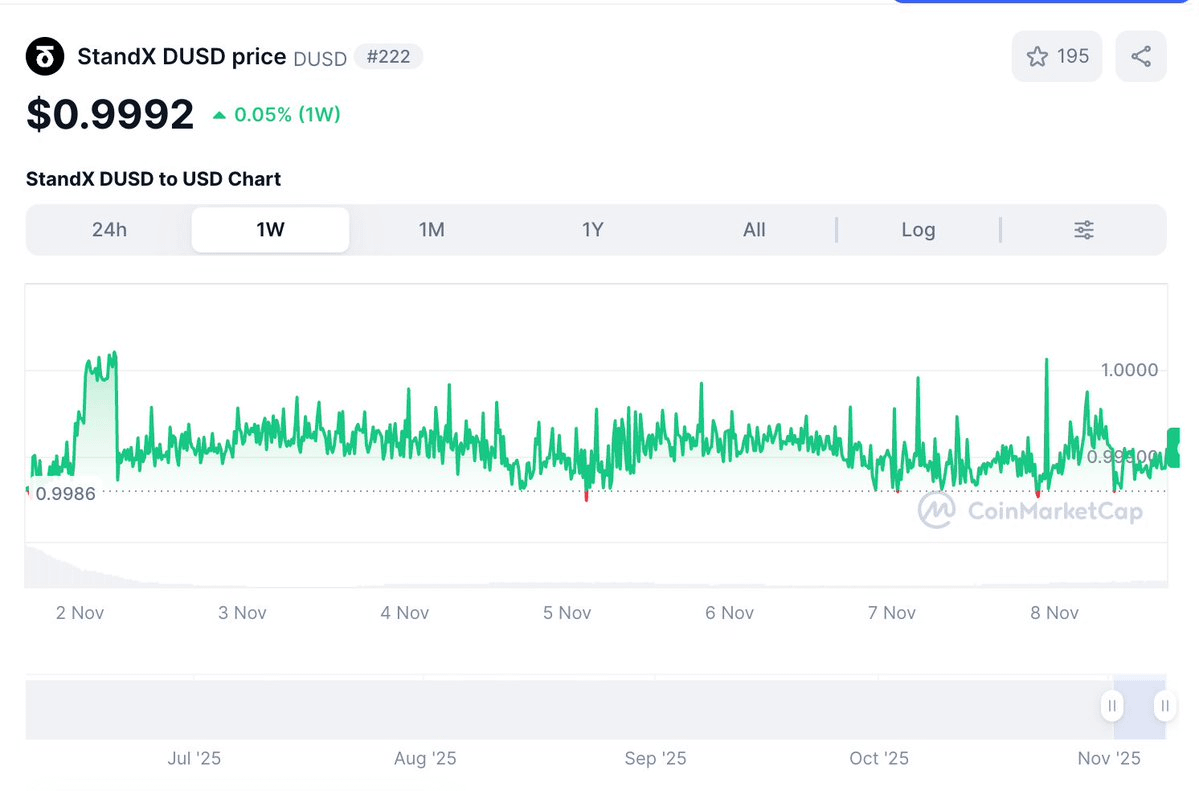The image size is (1199, 791).
Task: Click the 5 Nov date label
Action: click(x=567, y=613)
